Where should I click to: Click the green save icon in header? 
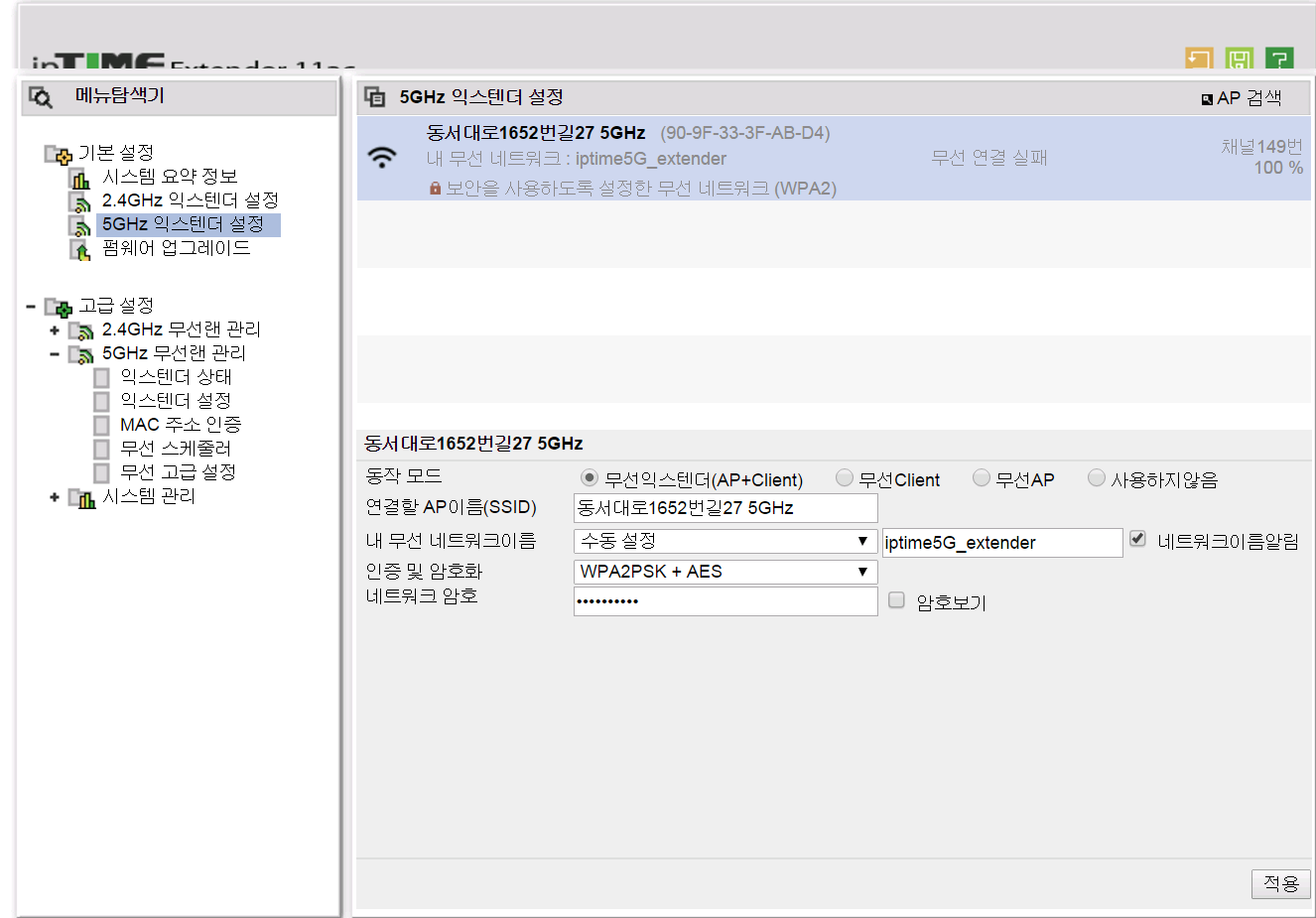pos(1239,59)
